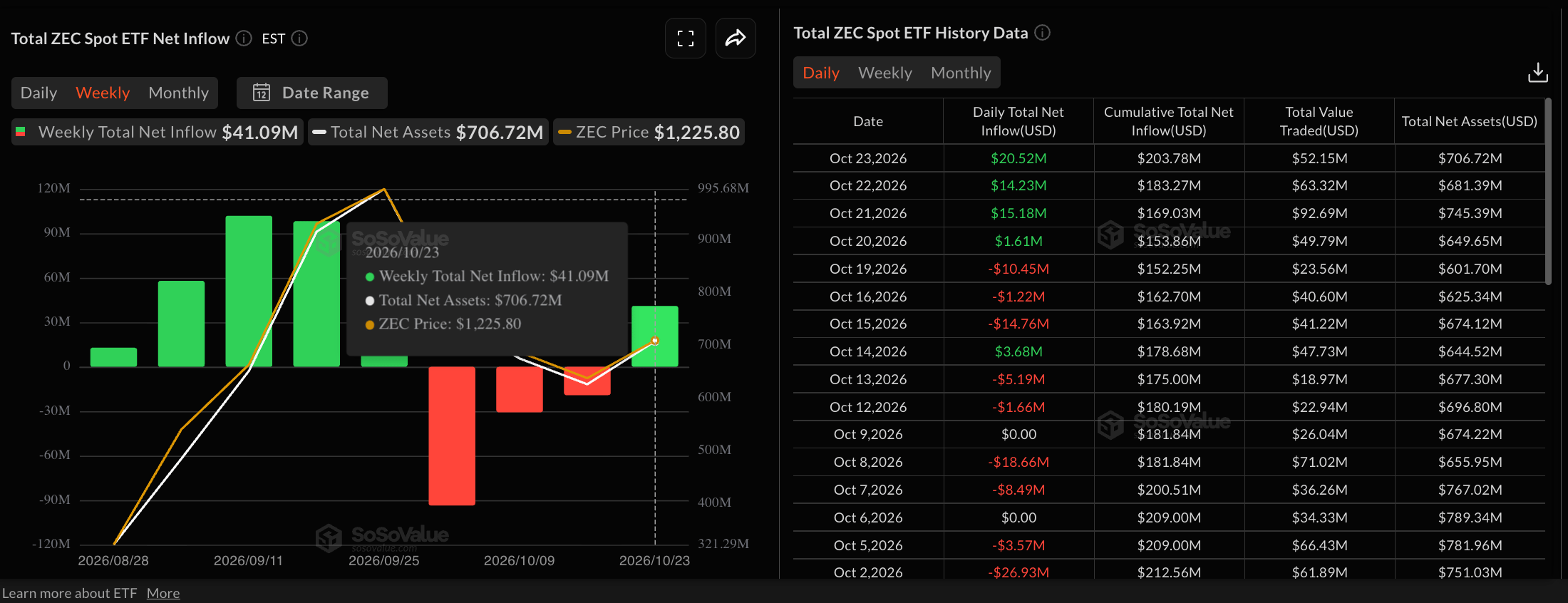The width and height of the screenshot is (1568, 603).
Task: Open info icon next to EST timezone
Action: pos(300,38)
